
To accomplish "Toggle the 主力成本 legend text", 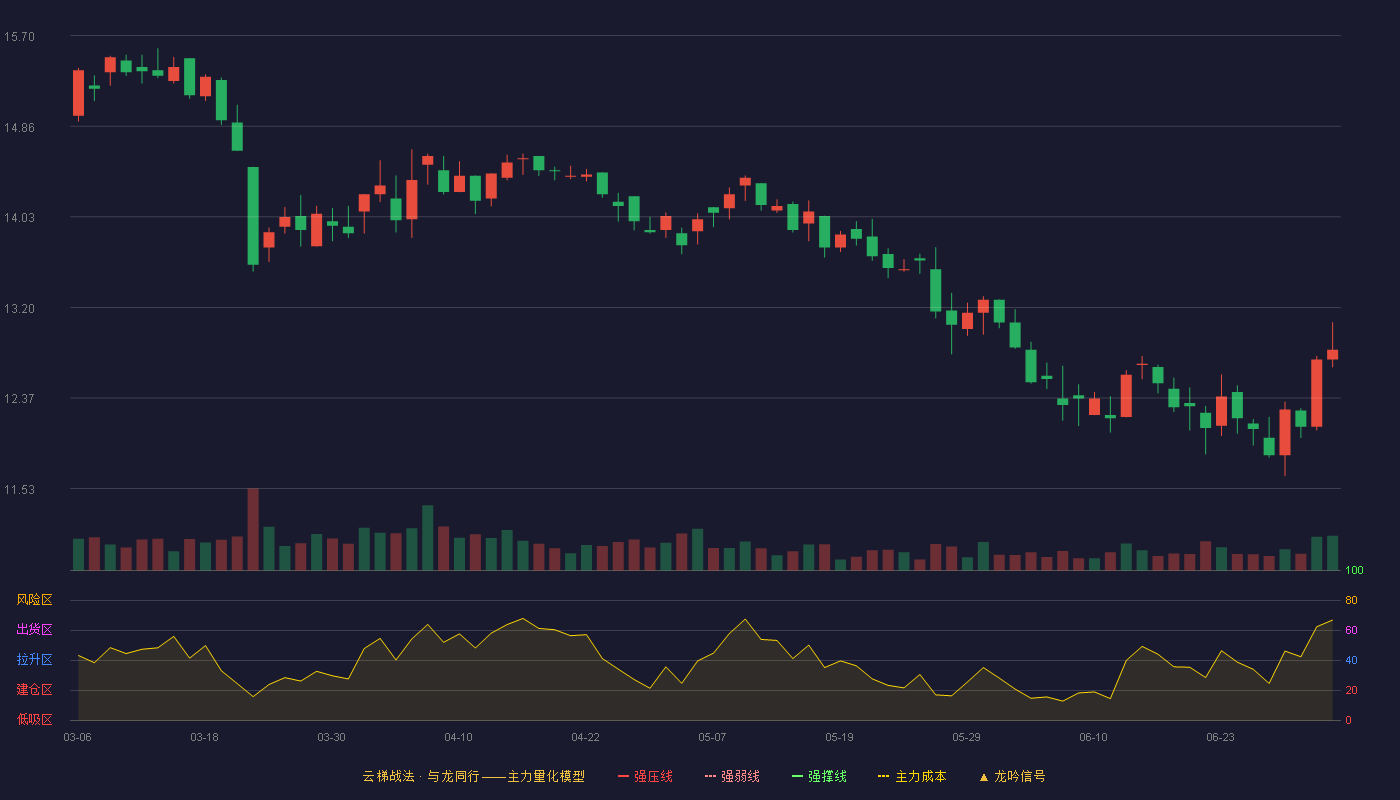I will 920,776.
